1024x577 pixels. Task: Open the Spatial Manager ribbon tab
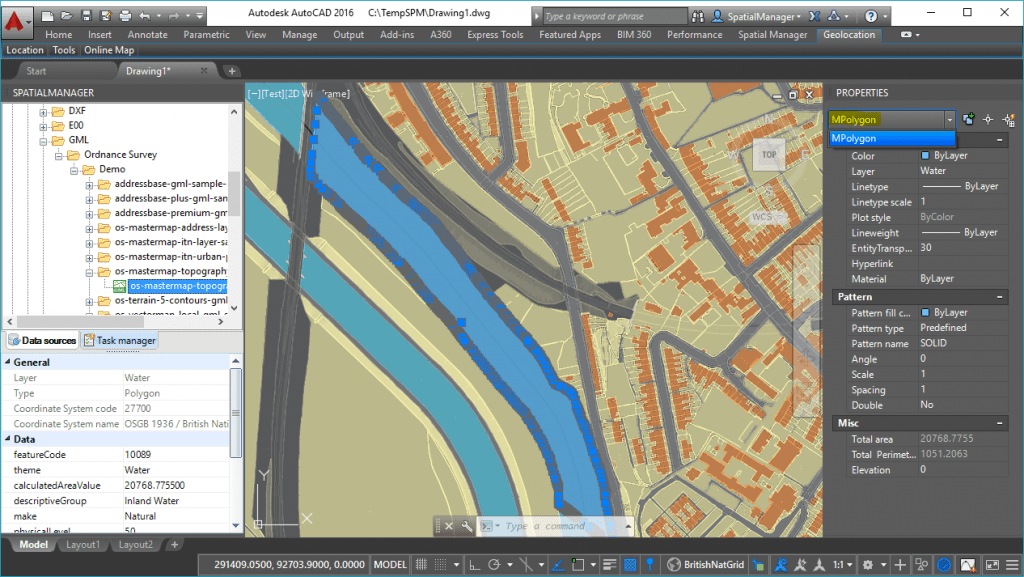click(x=772, y=35)
